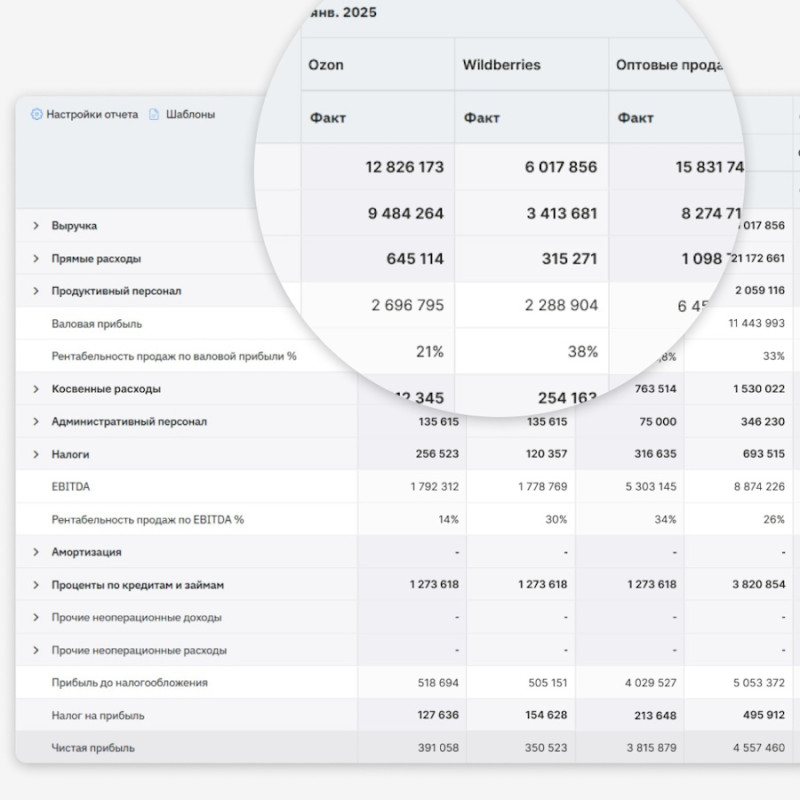Select magnified value 6 017 856
The height and width of the screenshot is (800, 800).
click(x=561, y=167)
